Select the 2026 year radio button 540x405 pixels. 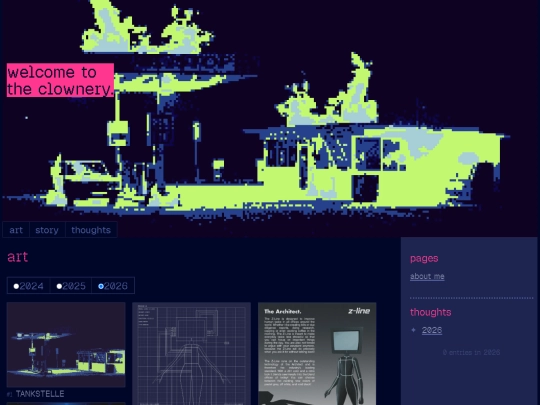(101, 286)
